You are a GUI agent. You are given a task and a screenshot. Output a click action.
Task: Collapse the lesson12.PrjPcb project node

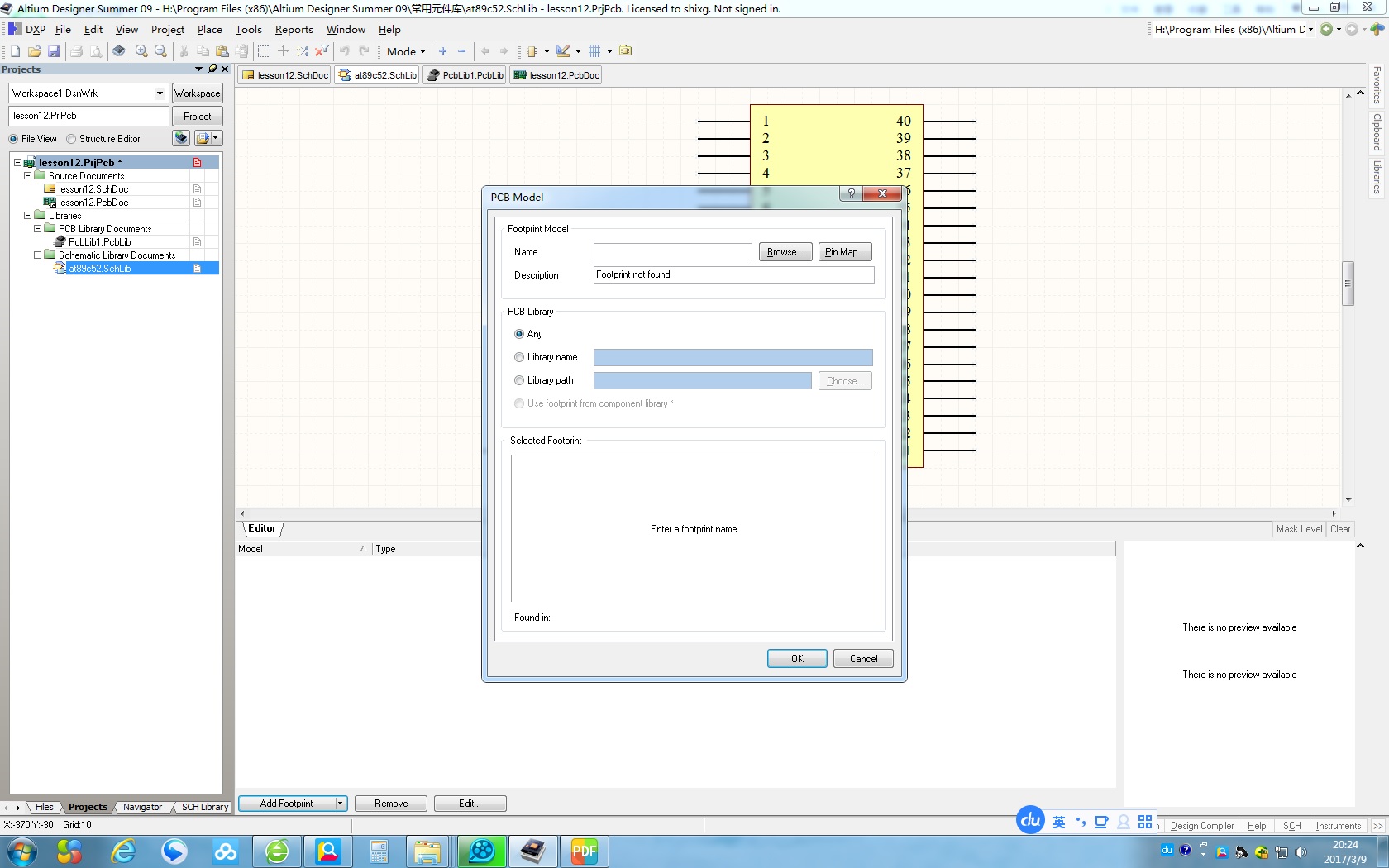tap(17, 163)
